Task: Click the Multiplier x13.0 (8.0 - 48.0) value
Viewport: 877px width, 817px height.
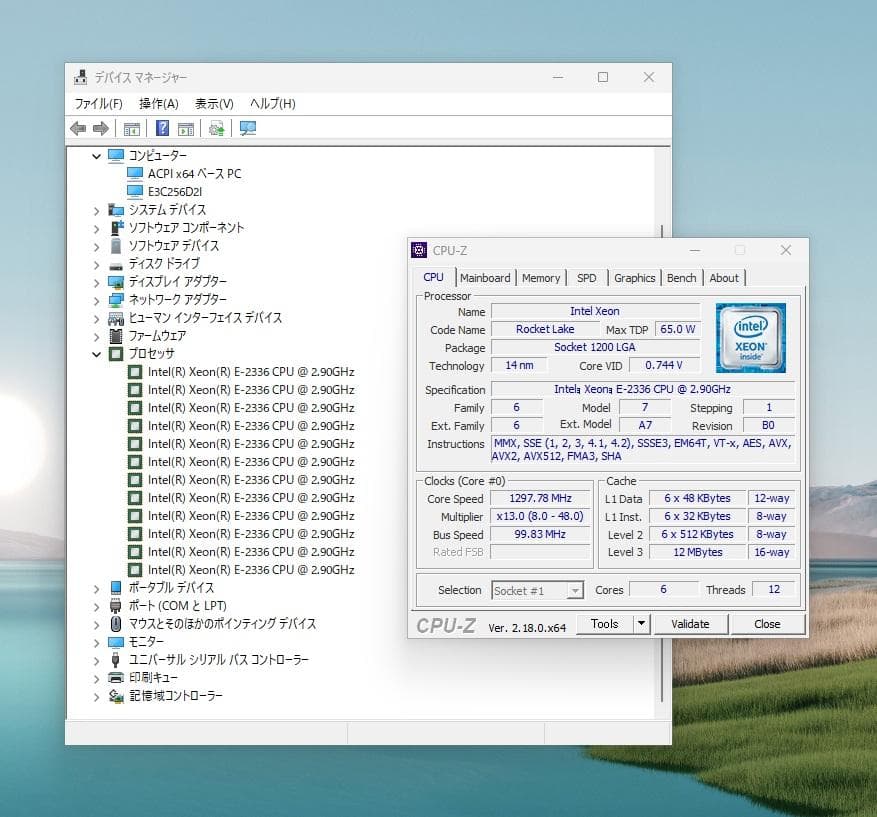Action: tap(540, 516)
